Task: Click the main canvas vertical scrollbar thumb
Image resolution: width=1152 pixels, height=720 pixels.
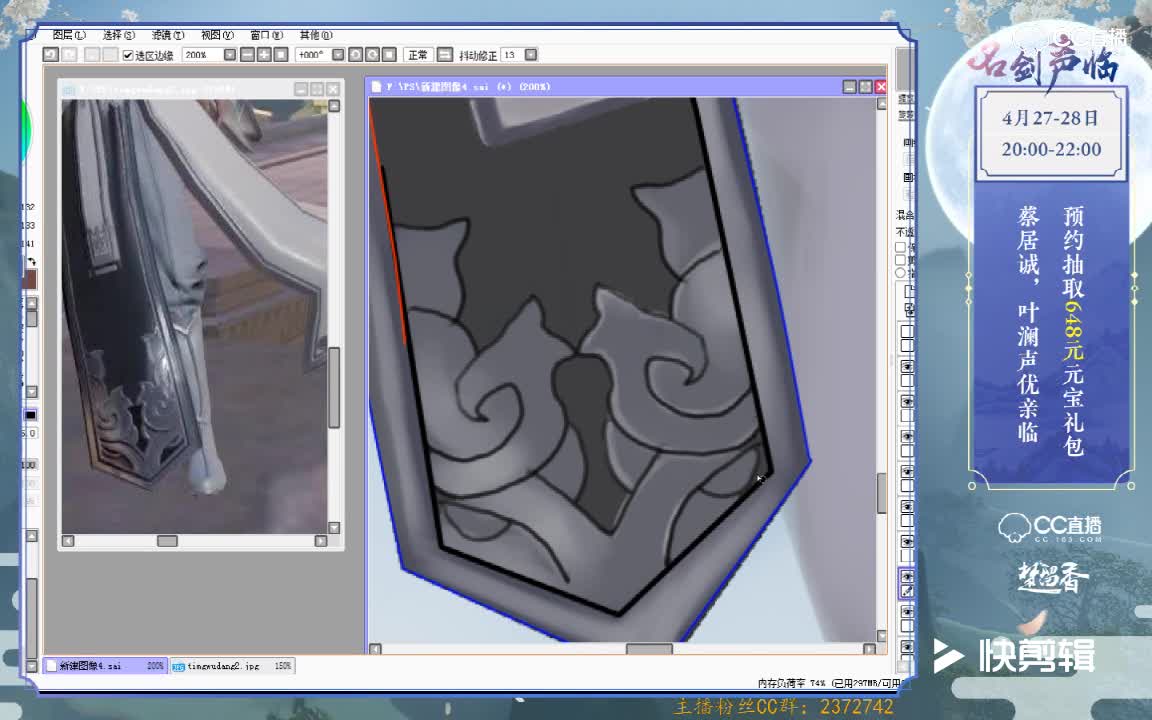Action: point(881,492)
